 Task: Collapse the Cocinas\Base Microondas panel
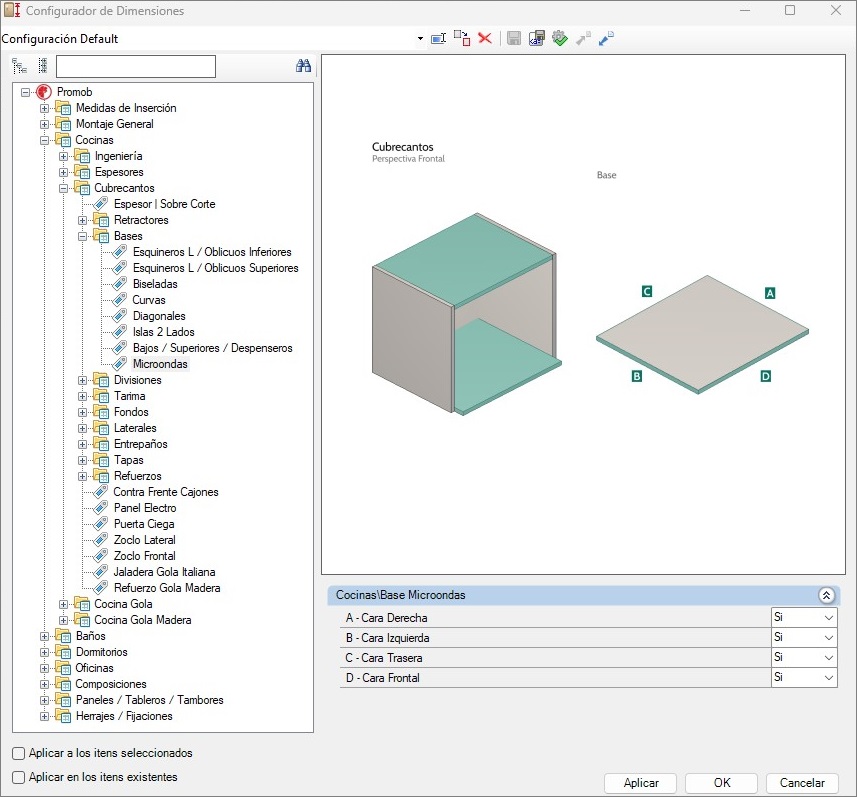[826, 595]
